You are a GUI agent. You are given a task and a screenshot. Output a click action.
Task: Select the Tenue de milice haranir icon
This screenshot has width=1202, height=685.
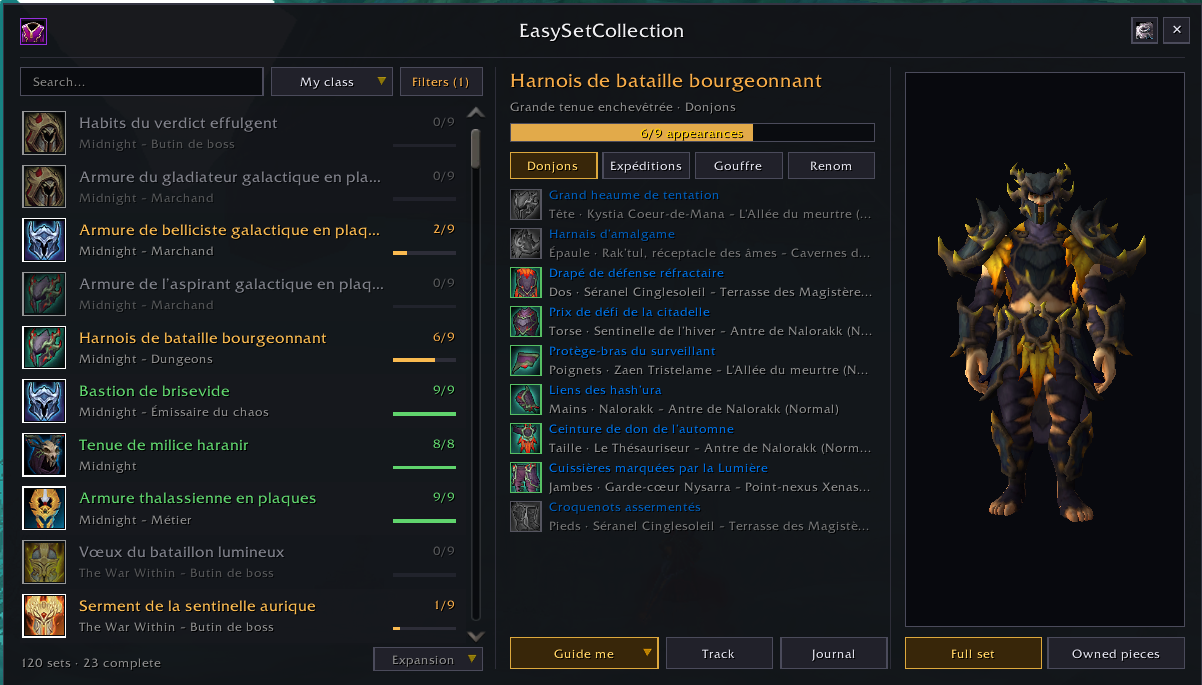tap(44, 455)
